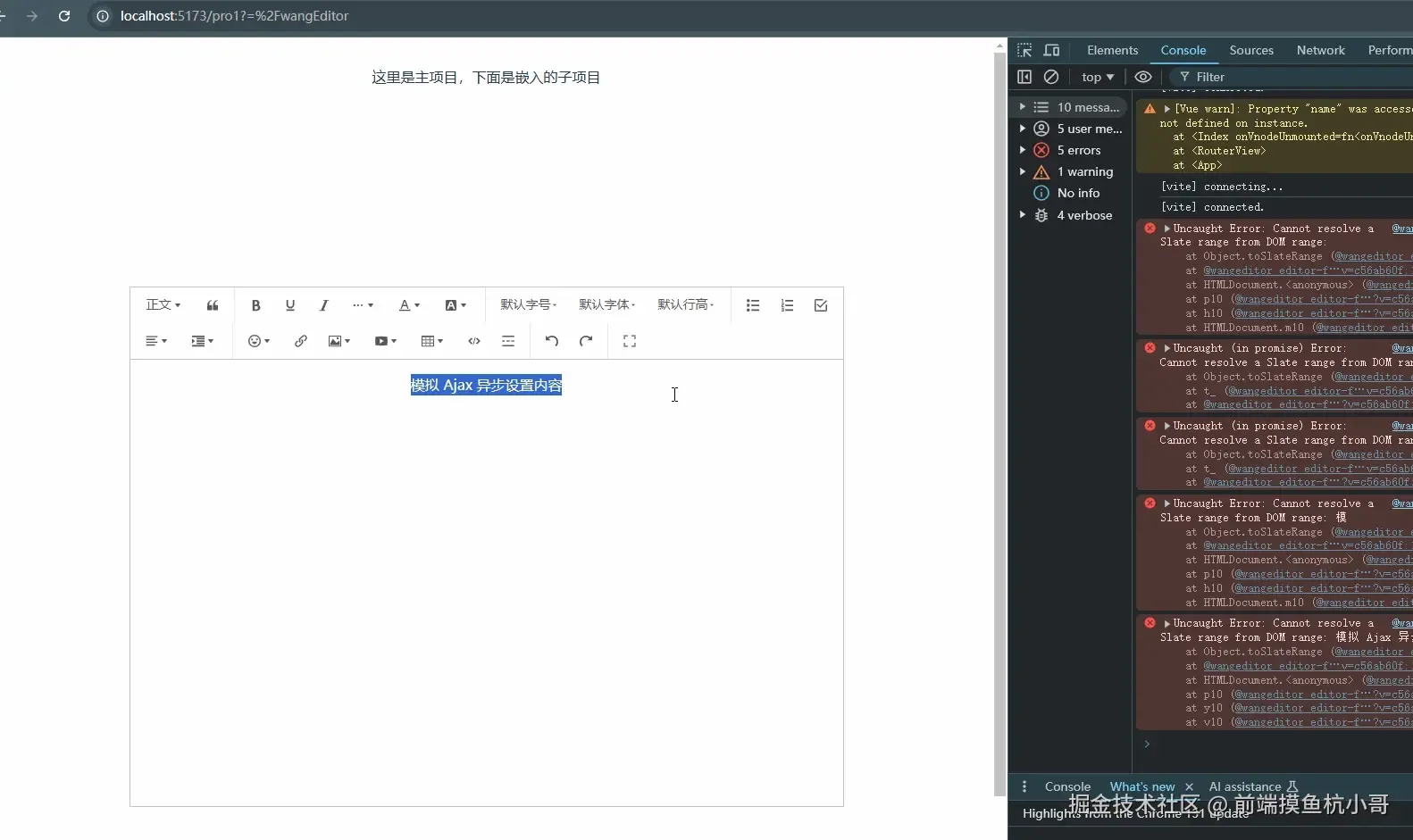Toggle the bulleted list
The width and height of the screenshot is (1413, 840).
pyautogui.click(x=753, y=305)
